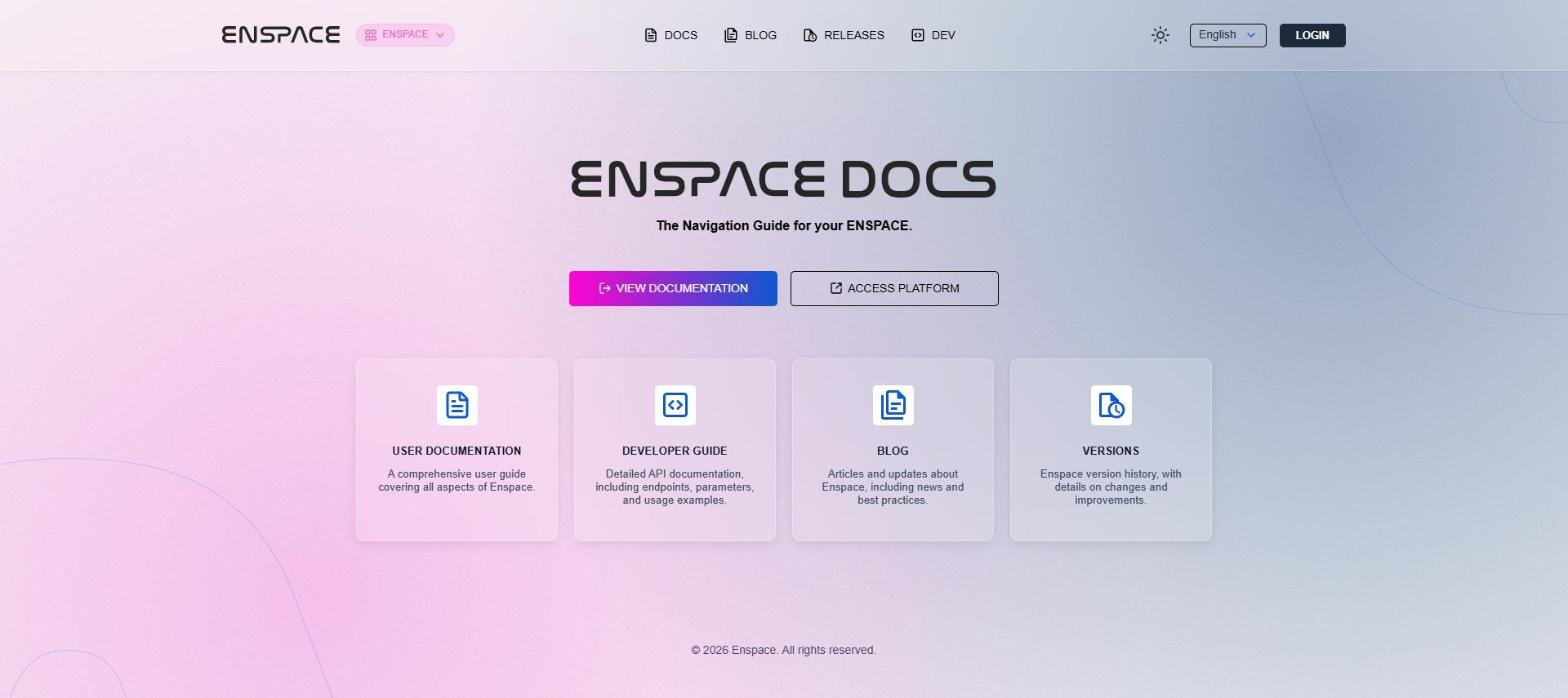Viewport: 1568px width, 698px height.
Task: Click the grid icon in ENSPACE badge
Action: (370, 35)
